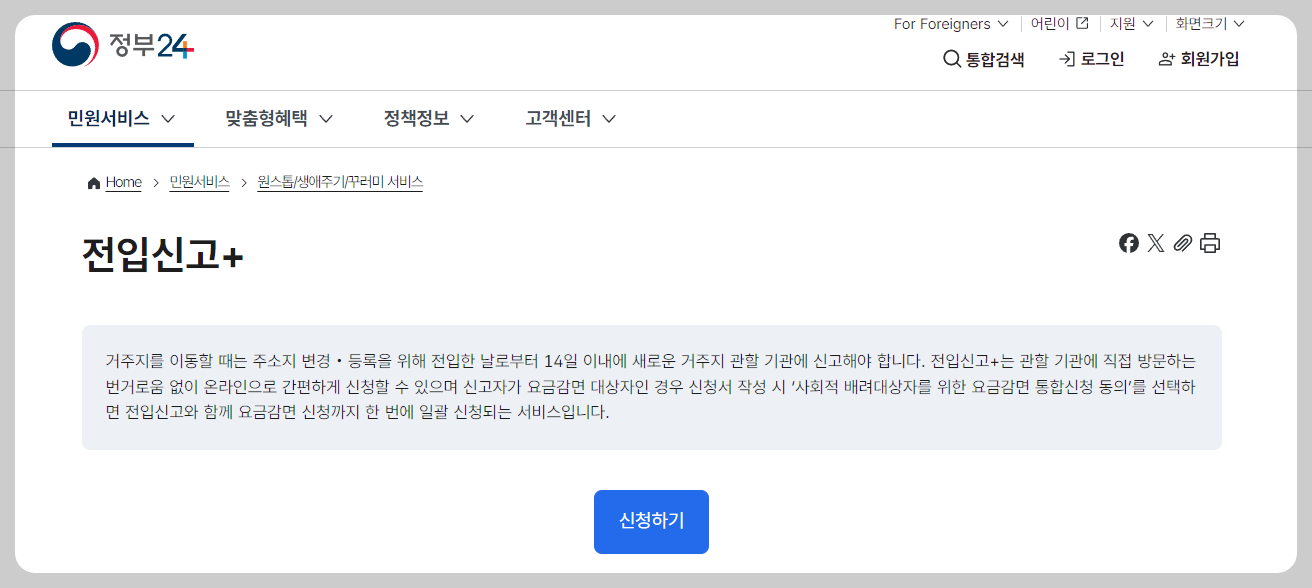Screen dimensions: 1312x588
Task: Open the 원스톱/생애주기/꾸러미 서비스 breadcrumb link
Action: (x=340, y=182)
